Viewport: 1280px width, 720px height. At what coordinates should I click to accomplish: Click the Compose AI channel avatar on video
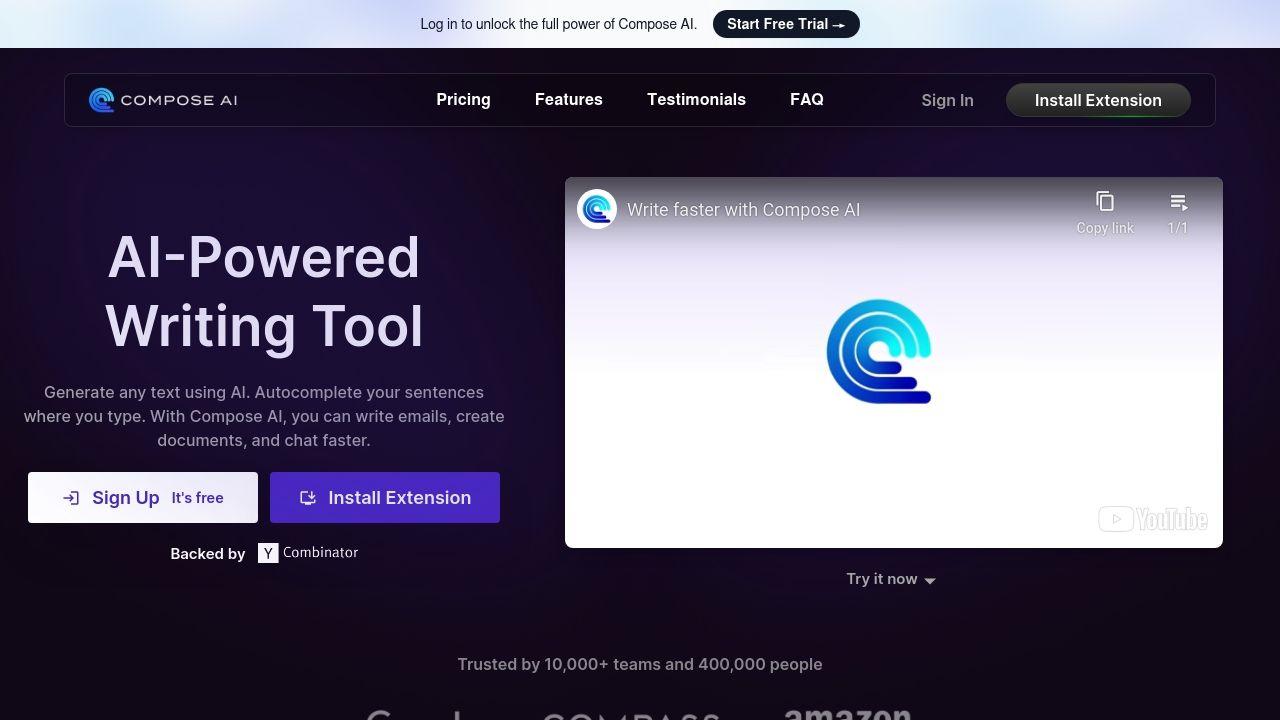click(597, 210)
